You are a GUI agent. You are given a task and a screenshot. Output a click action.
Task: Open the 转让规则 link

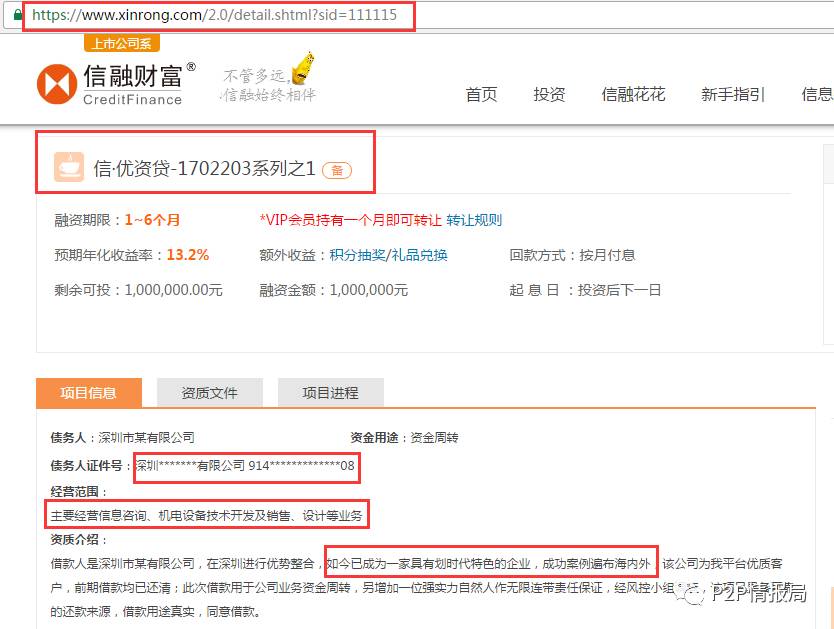(474, 220)
